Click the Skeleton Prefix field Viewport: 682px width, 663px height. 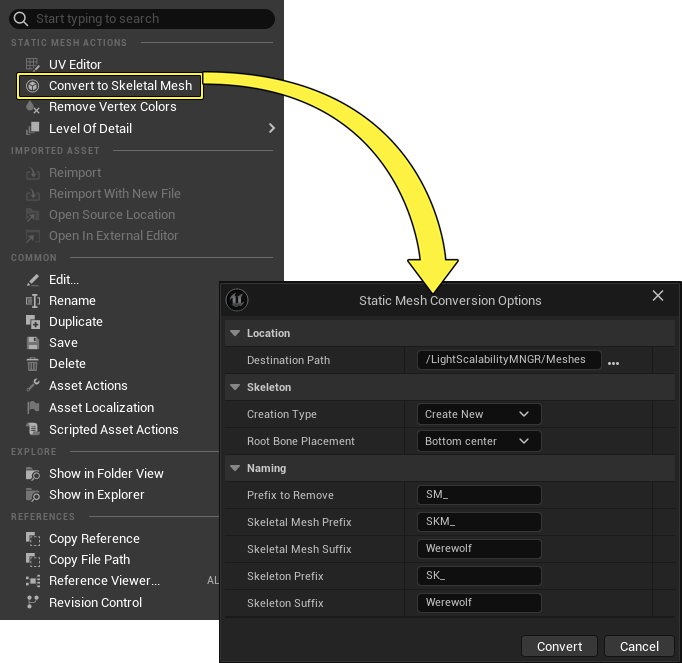pos(479,576)
